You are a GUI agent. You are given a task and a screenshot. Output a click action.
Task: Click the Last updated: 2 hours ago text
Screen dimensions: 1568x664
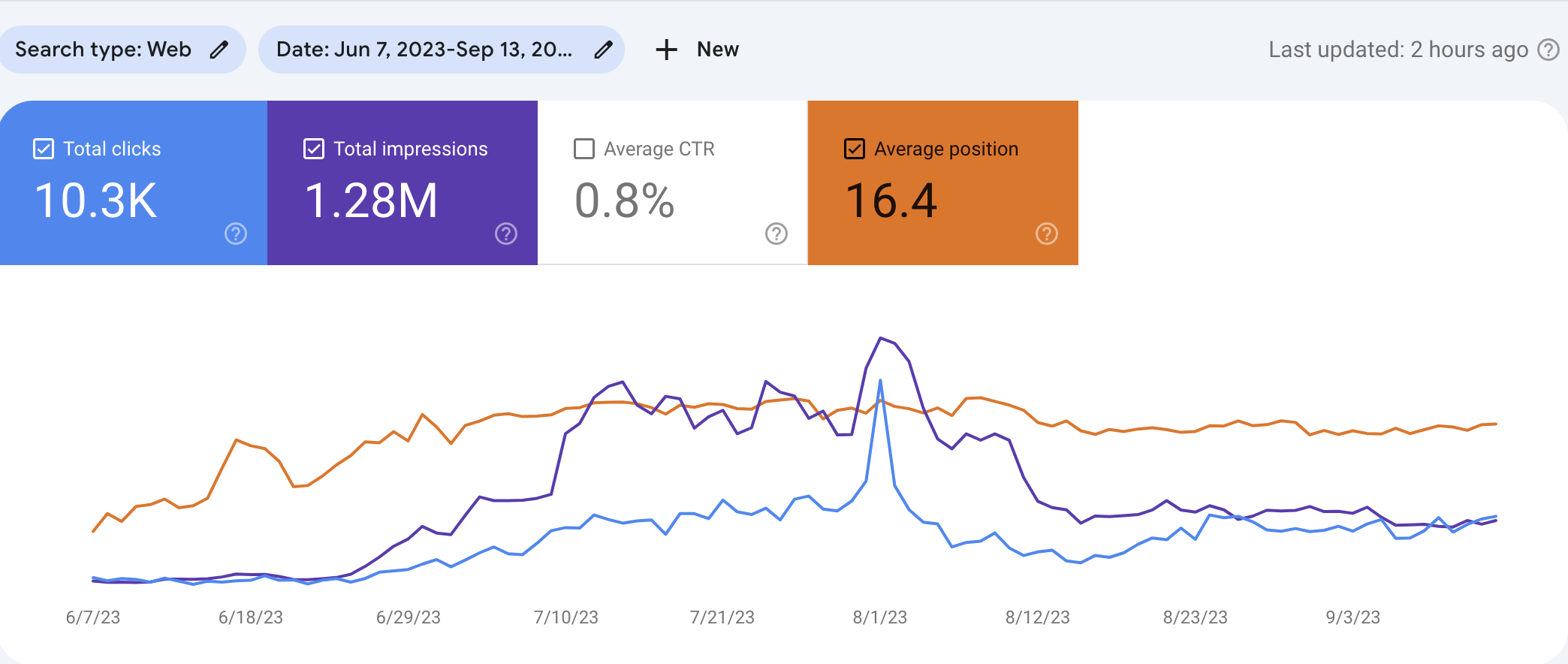pyautogui.click(x=1398, y=50)
